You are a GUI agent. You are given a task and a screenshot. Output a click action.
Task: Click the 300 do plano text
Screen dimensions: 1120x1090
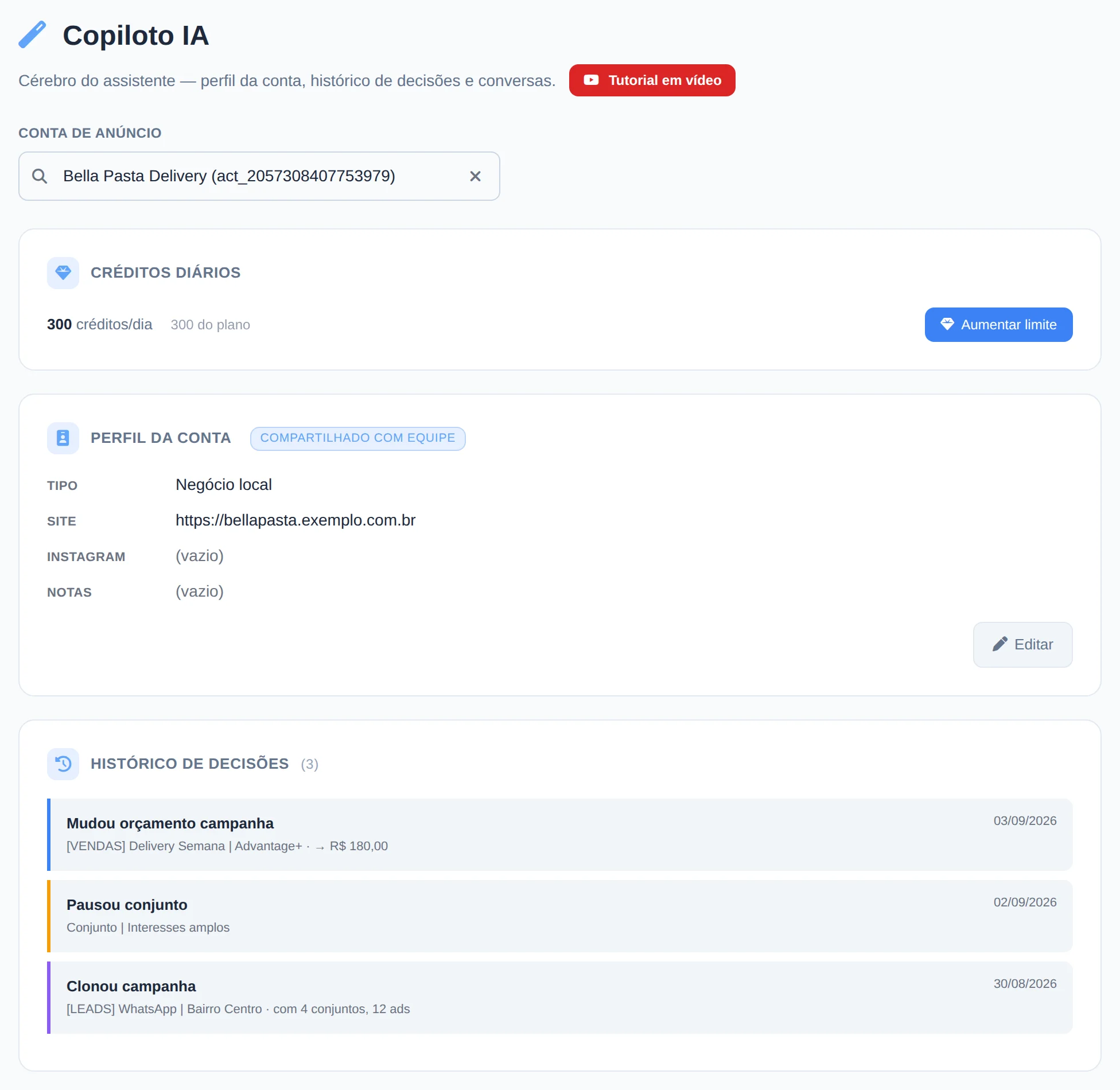click(x=211, y=325)
